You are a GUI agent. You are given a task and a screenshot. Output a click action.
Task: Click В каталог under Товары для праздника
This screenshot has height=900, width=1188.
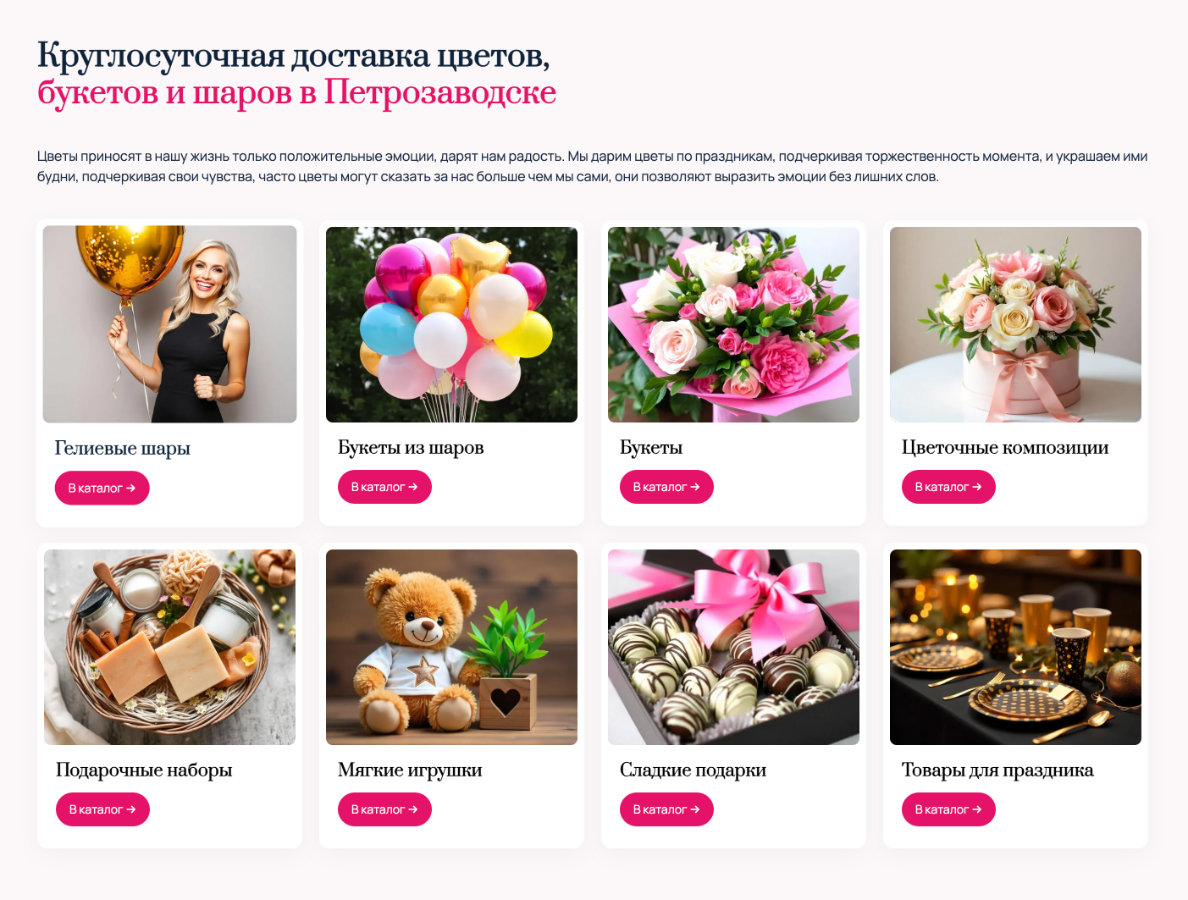[x=948, y=809]
